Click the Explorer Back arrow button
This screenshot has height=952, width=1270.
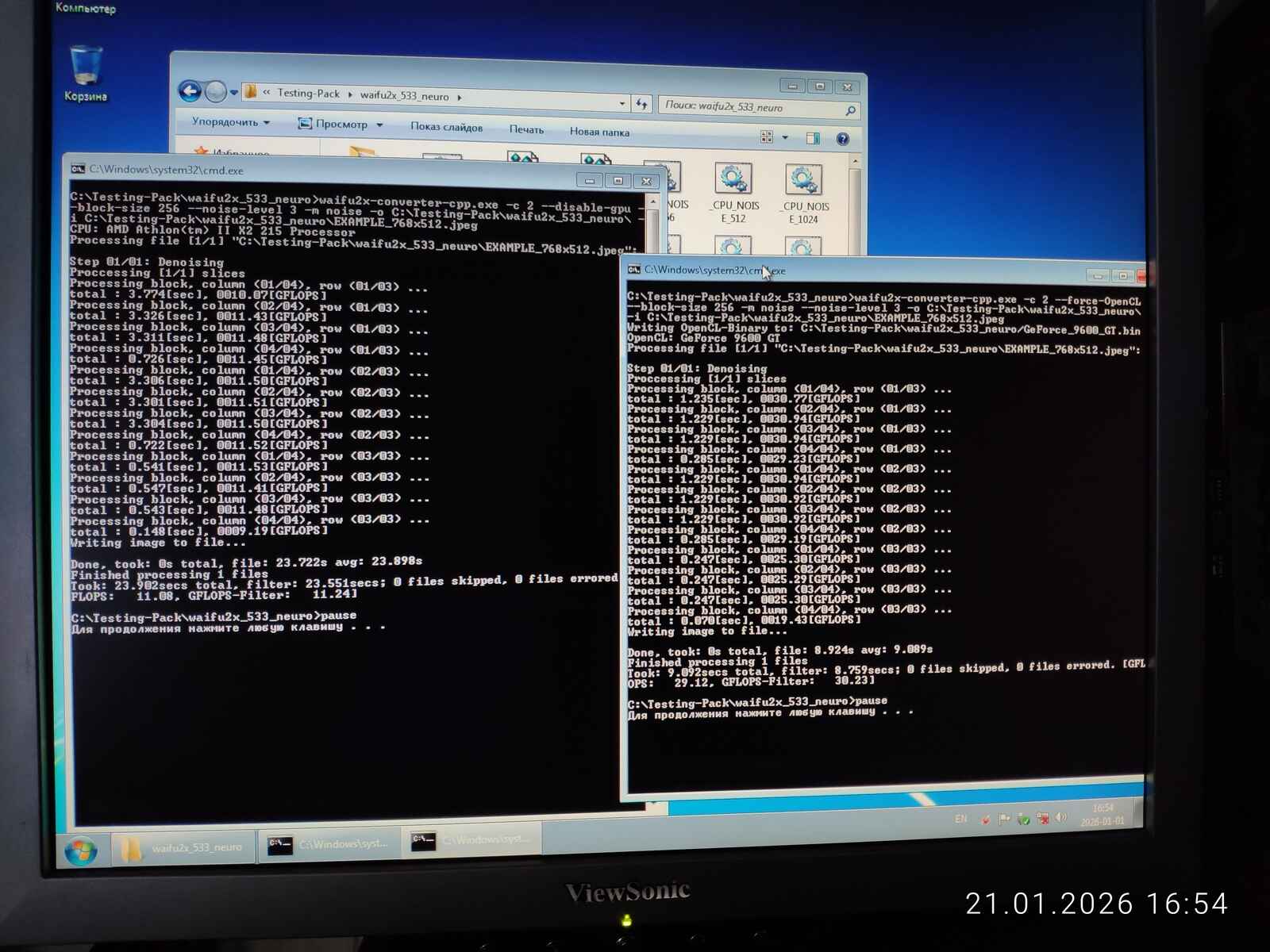click(x=190, y=92)
